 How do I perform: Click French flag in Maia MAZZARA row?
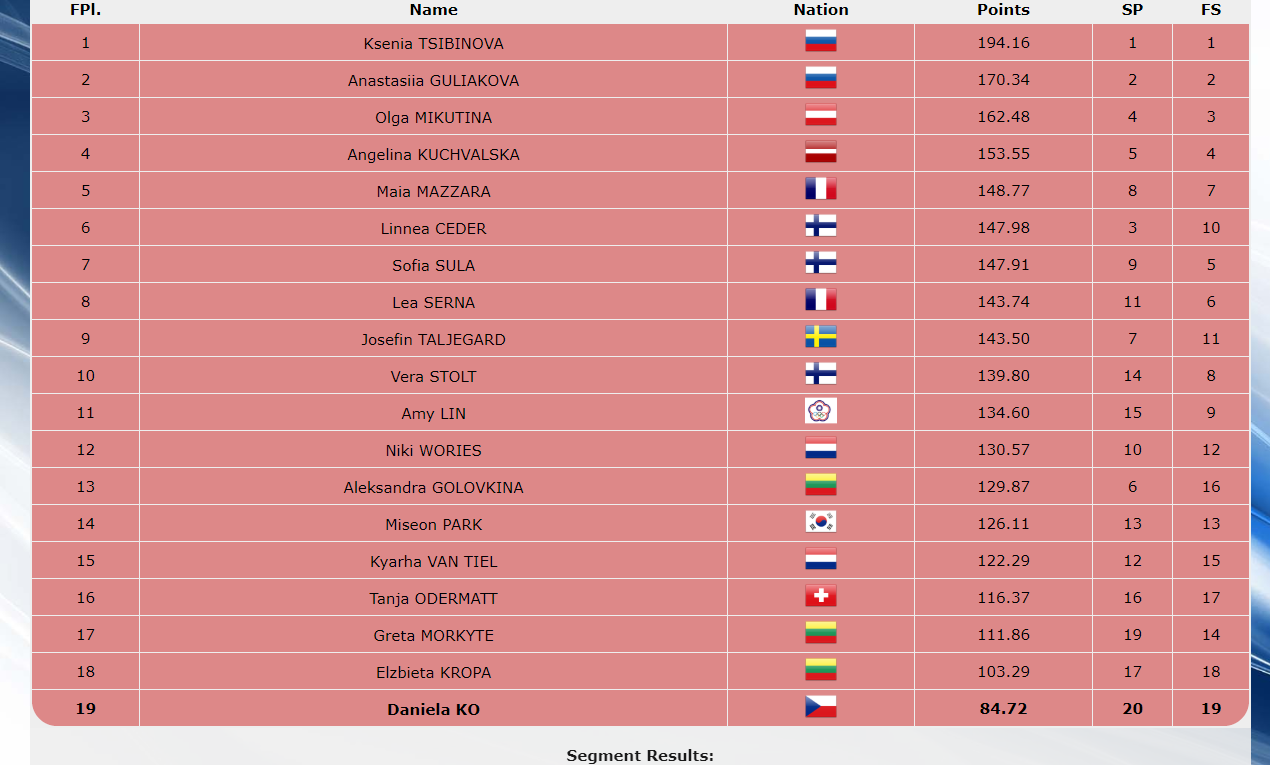click(821, 189)
